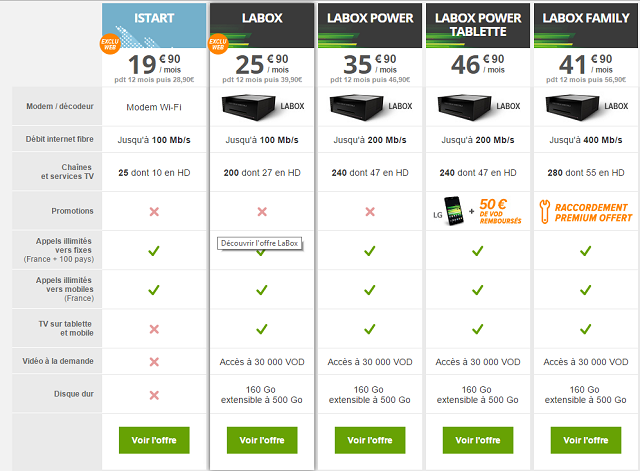Click Voir l'offre button for LABOX
This screenshot has width=640, height=471.
[x=262, y=440]
